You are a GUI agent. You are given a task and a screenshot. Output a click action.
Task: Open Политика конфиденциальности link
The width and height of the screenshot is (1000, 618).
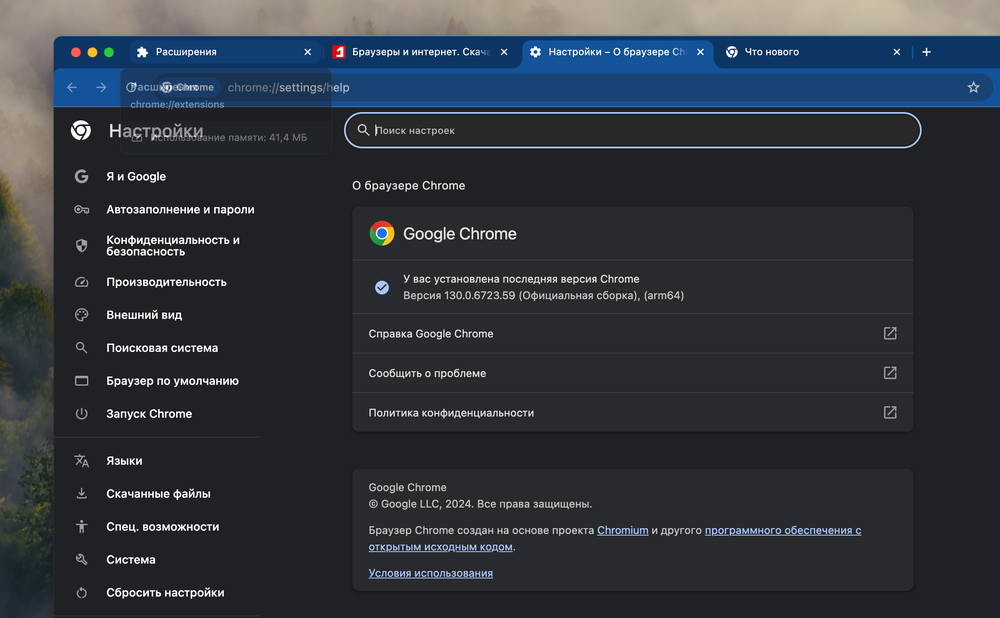[x=633, y=413]
